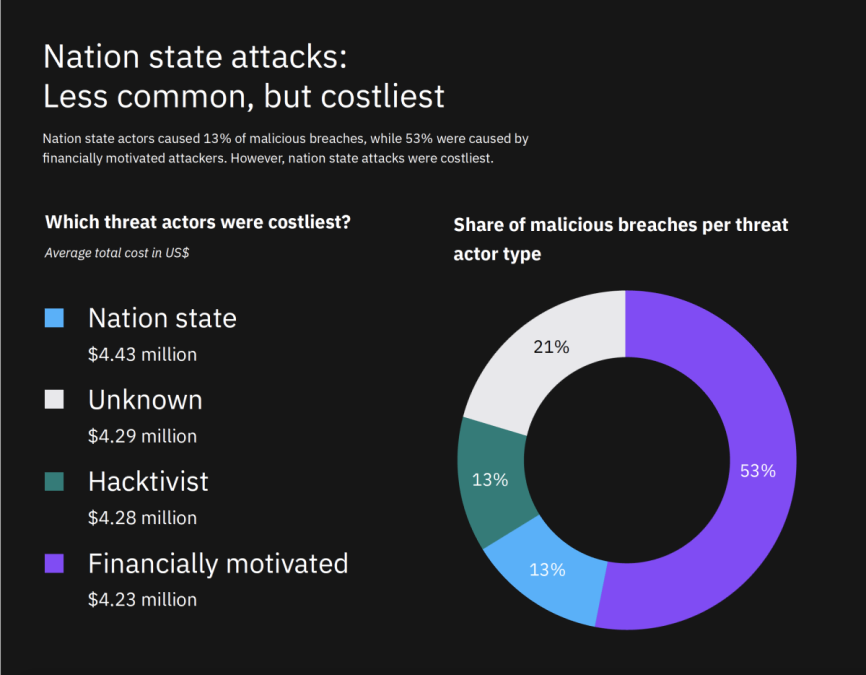Click the purple Financially motivated legend square

[54, 563]
